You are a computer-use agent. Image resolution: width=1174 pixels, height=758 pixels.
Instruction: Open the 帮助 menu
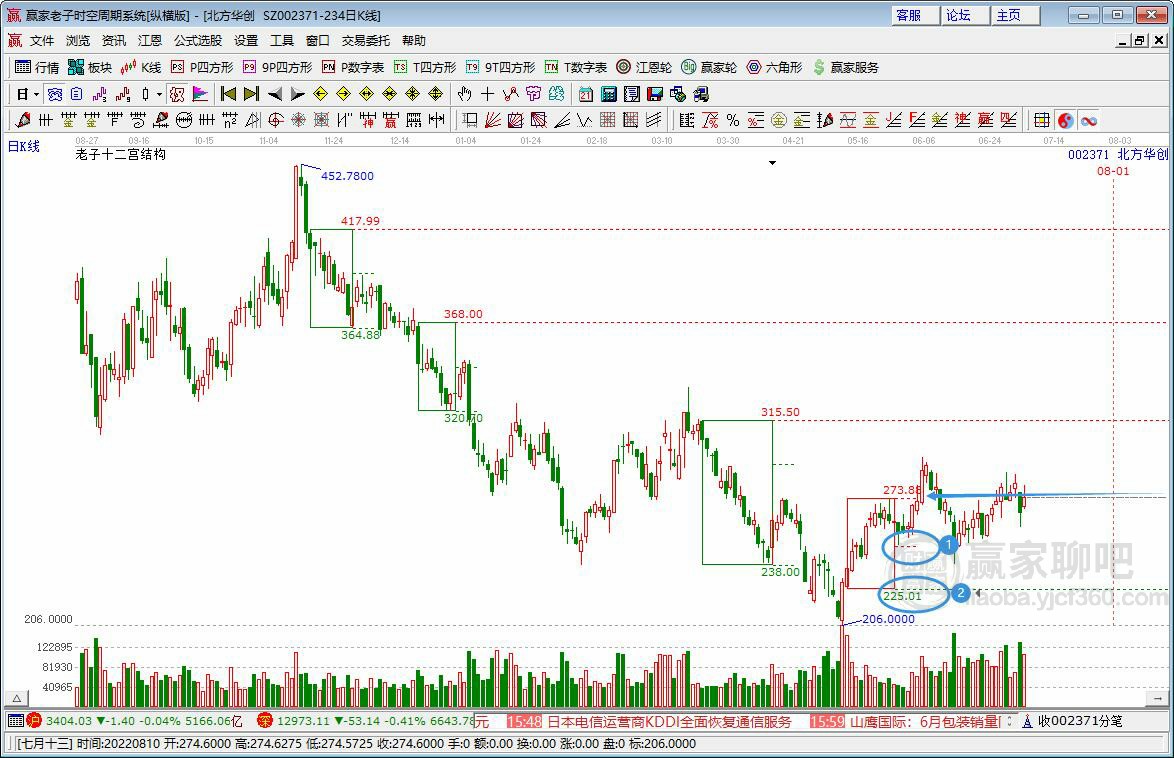[x=413, y=40]
